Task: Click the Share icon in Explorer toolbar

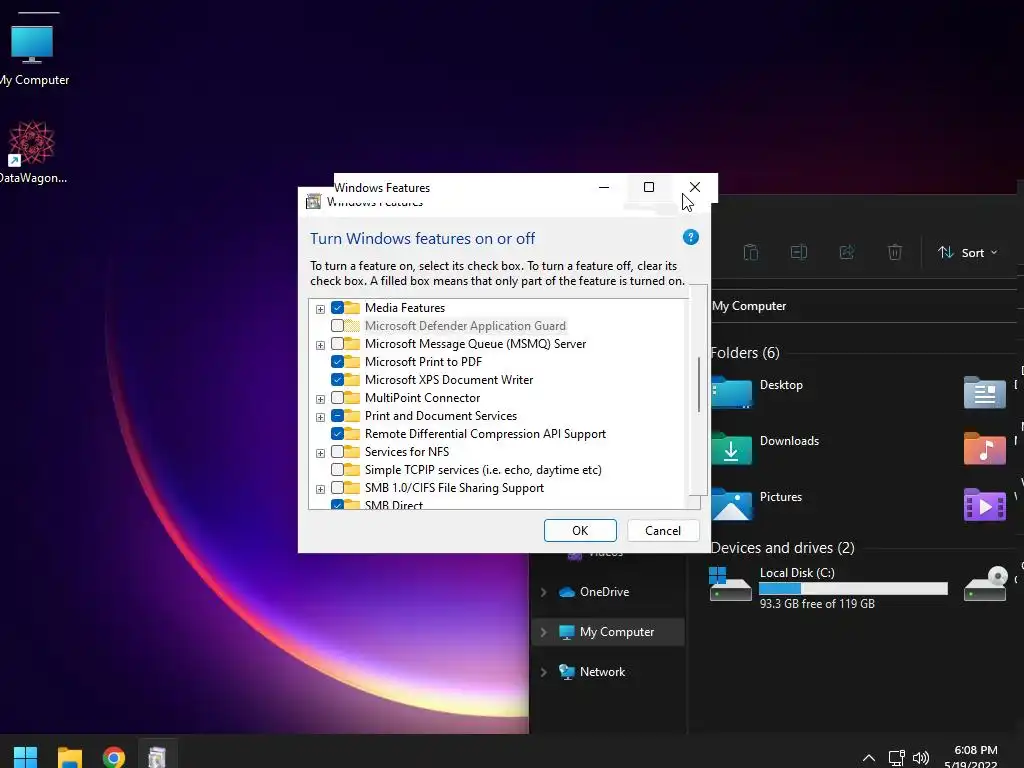Action: pyautogui.click(x=846, y=252)
